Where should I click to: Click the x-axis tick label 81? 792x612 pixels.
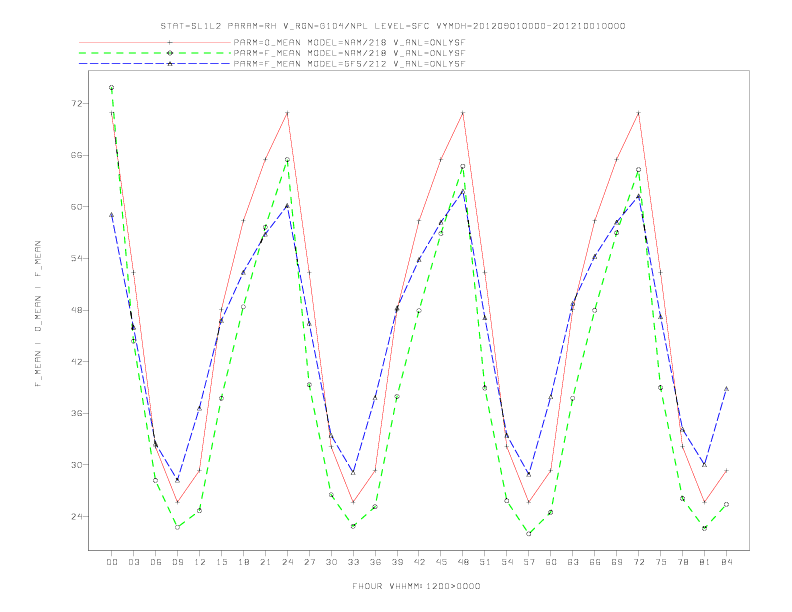(705, 562)
